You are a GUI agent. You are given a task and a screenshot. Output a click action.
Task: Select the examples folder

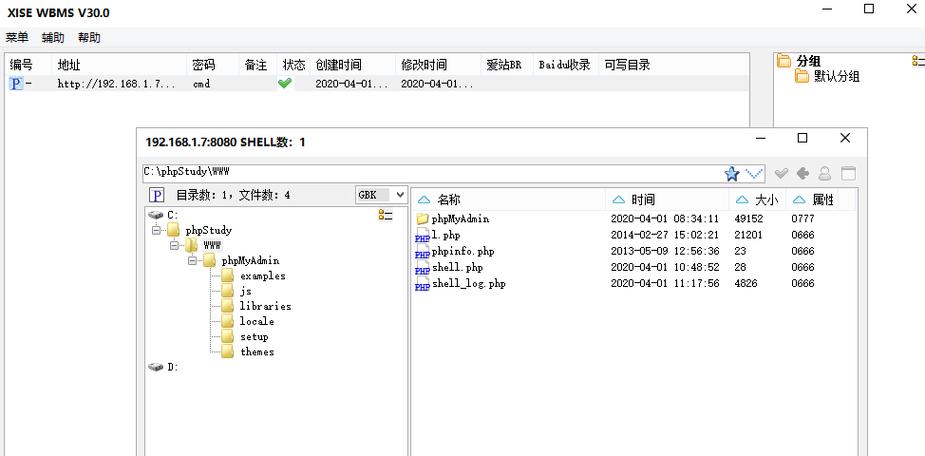263,275
